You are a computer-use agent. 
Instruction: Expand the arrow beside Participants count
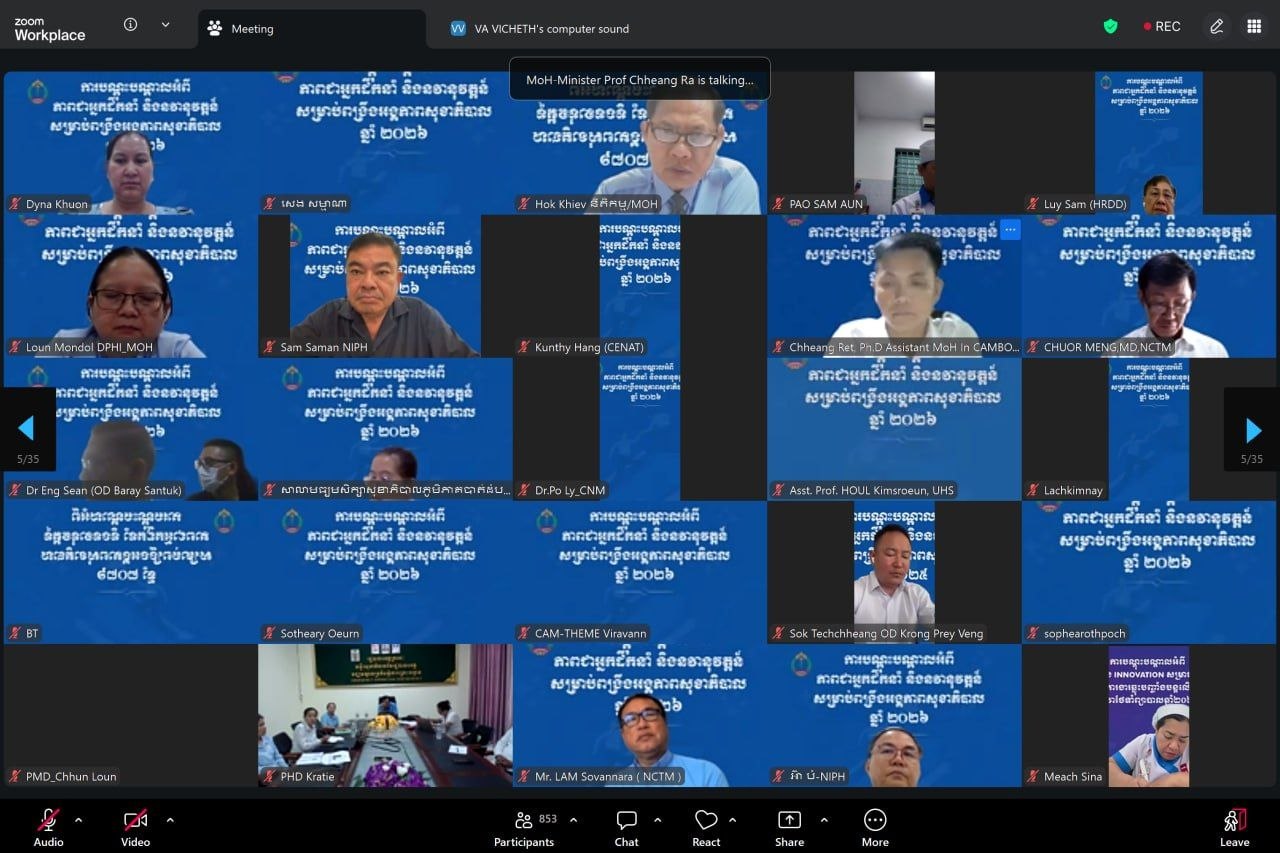click(573, 820)
